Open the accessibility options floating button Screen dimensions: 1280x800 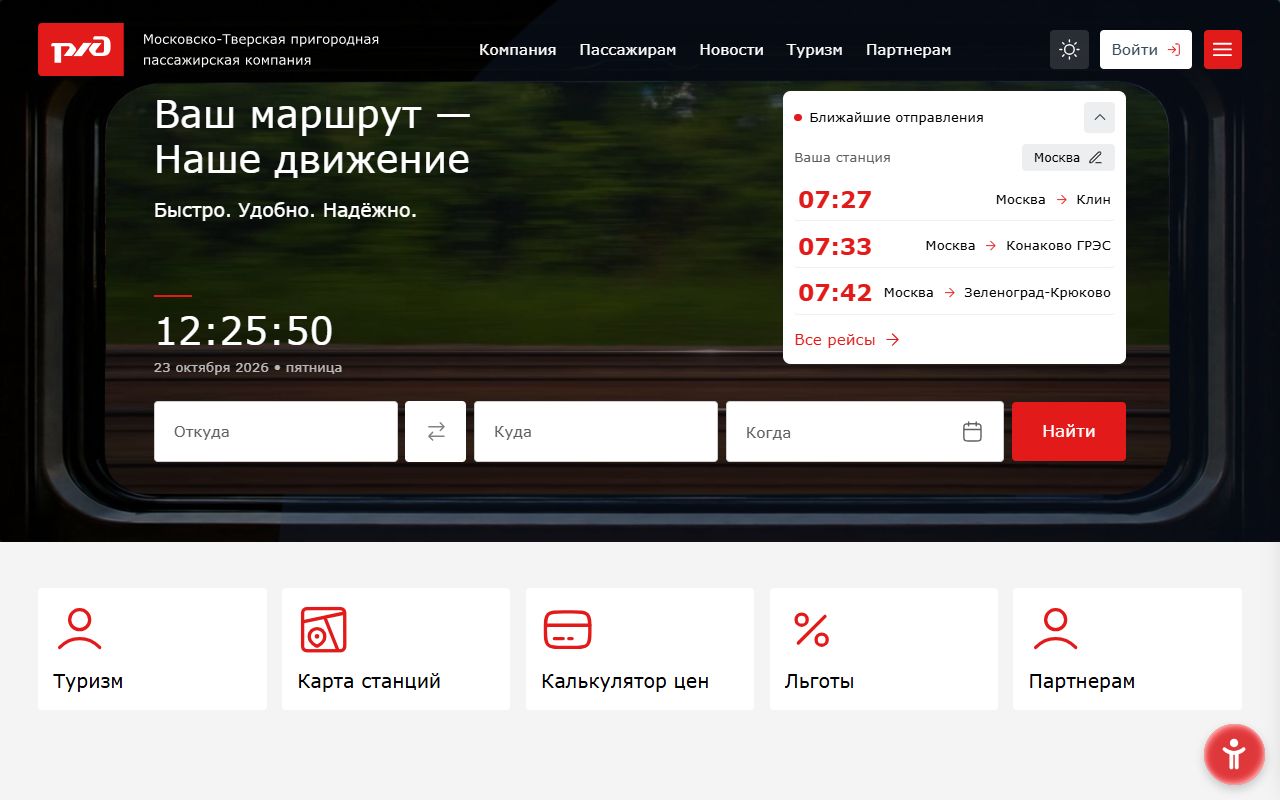1234,754
